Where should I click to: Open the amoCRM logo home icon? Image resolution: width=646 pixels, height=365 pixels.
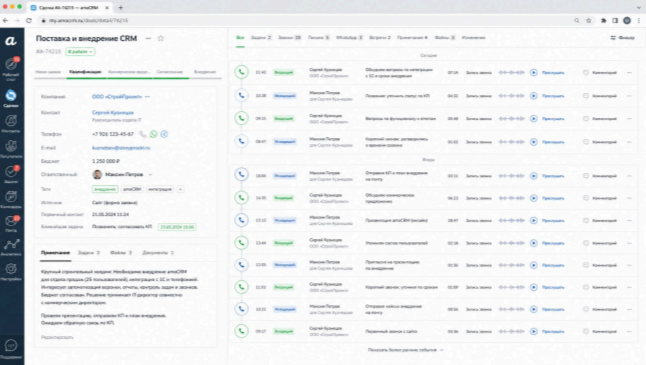coord(11,41)
